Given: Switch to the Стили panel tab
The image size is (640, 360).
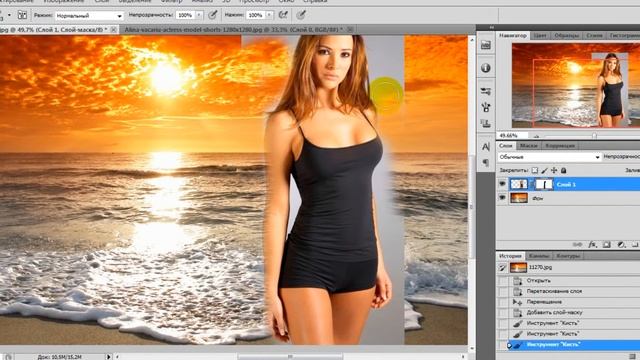Looking at the screenshot, I should click(x=594, y=36).
